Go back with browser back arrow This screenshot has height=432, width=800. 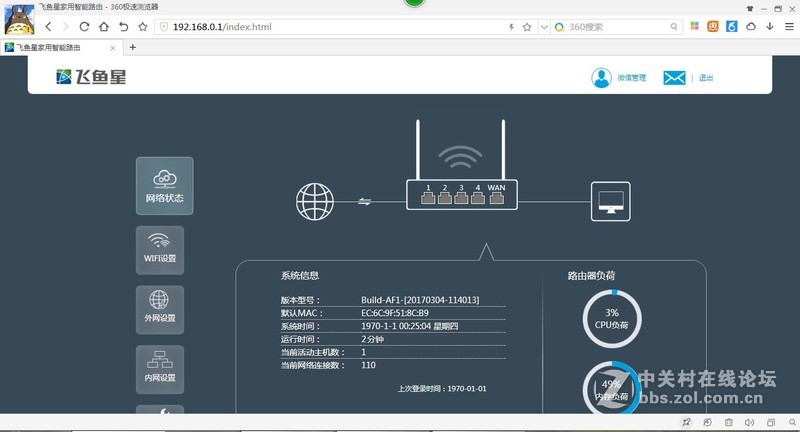point(48,27)
